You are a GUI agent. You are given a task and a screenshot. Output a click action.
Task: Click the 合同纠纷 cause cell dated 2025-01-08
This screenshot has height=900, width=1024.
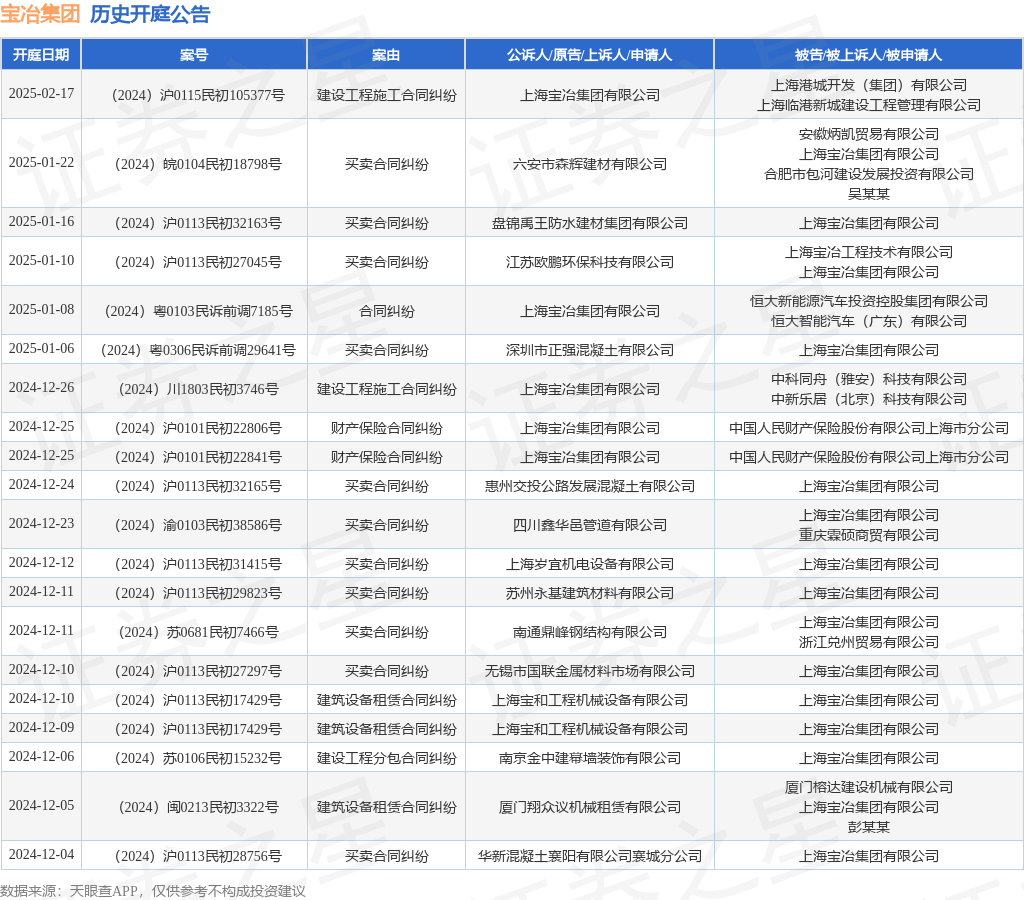coord(387,311)
